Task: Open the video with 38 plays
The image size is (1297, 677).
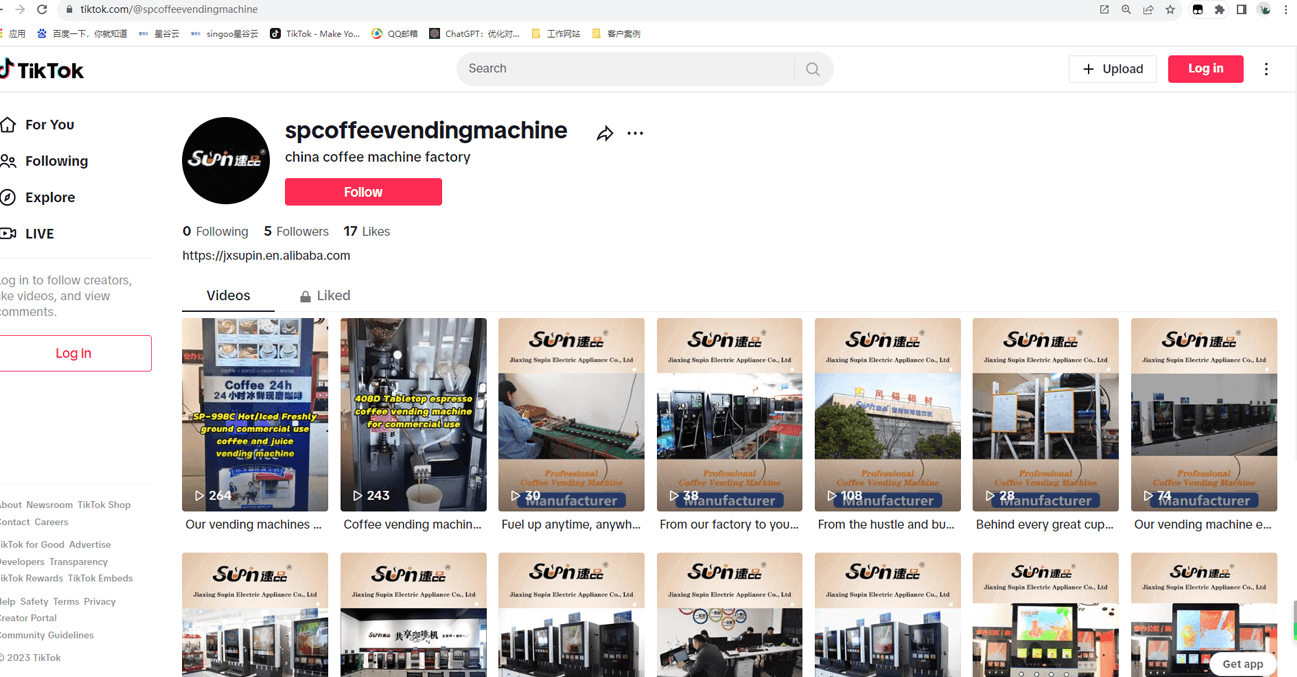Action: [x=729, y=415]
